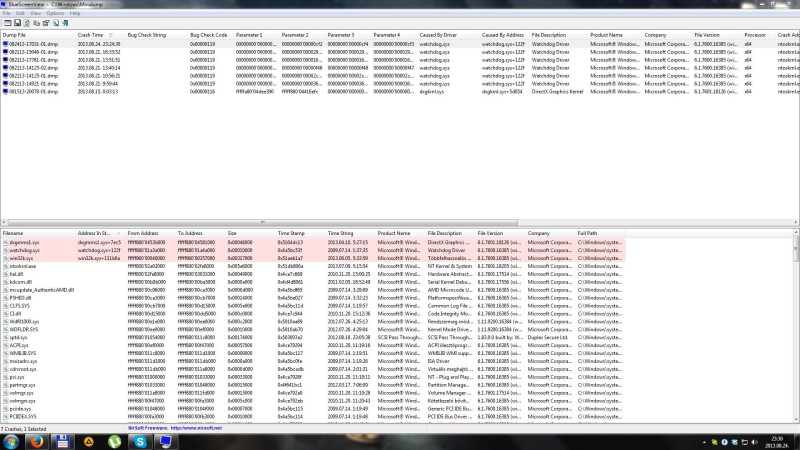
Task: Click the Copy Selected Items toolbar icon
Action: 36,23
